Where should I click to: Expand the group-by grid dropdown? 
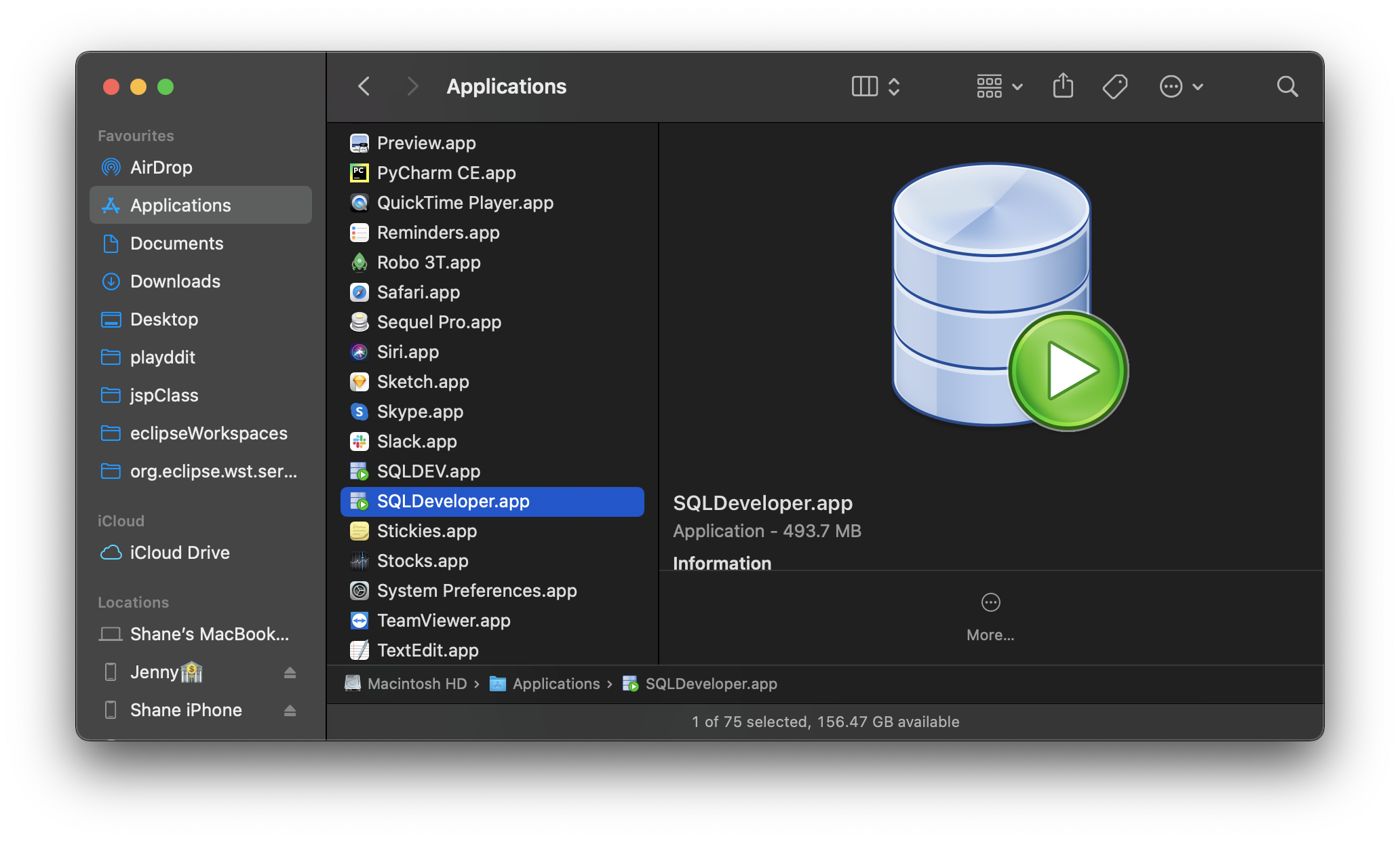(999, 86)
